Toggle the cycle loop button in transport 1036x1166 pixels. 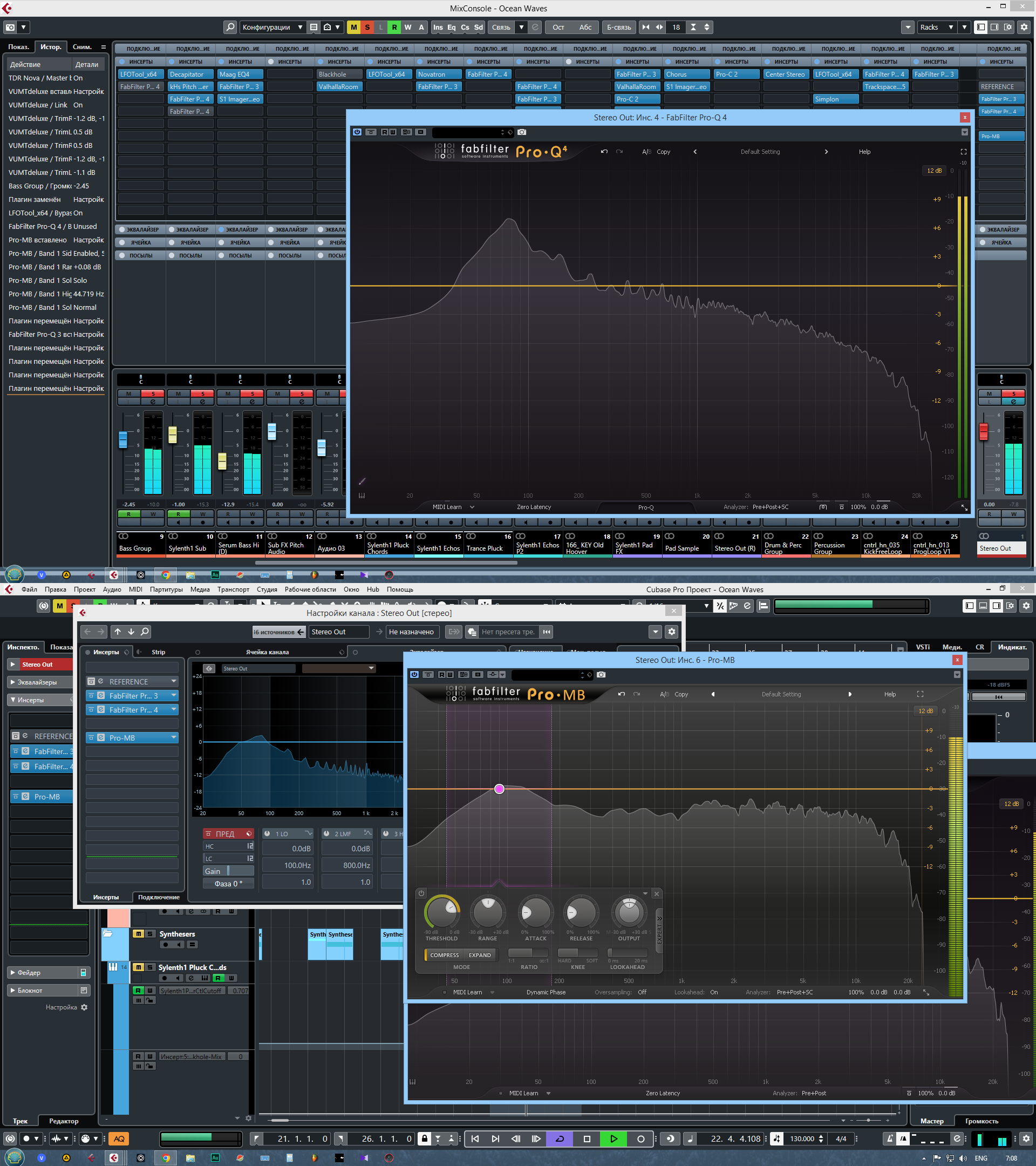(x=560, y=1138)
